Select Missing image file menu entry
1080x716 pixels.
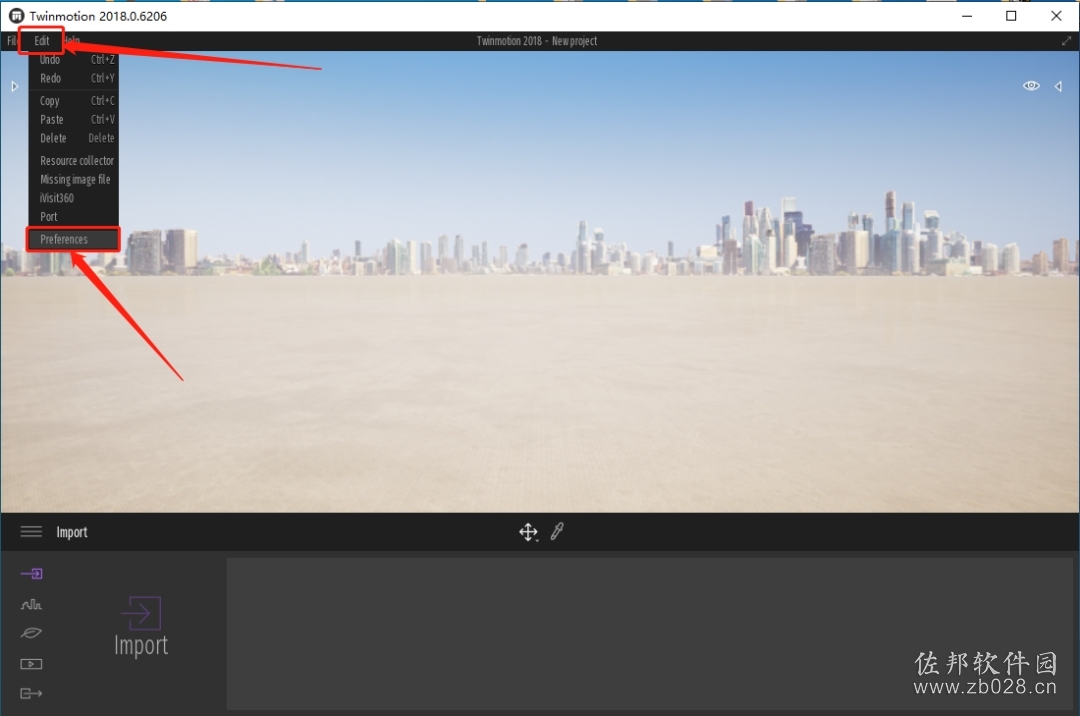point(74,179)
